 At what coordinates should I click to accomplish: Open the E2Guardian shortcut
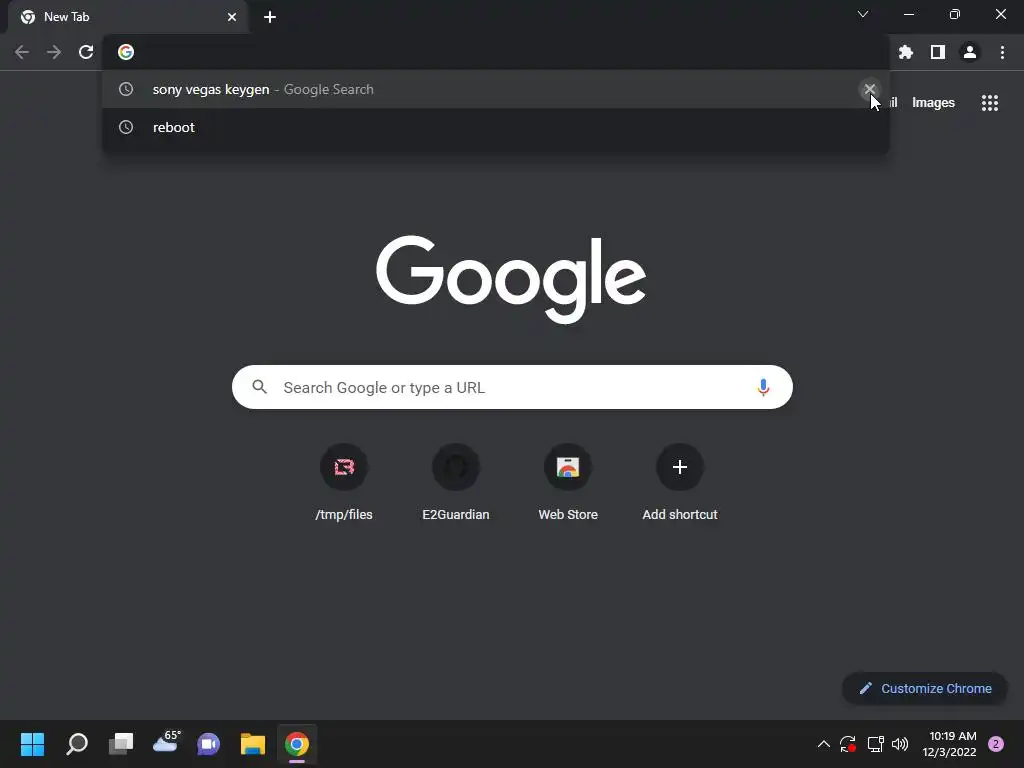(x=456, y=483)
